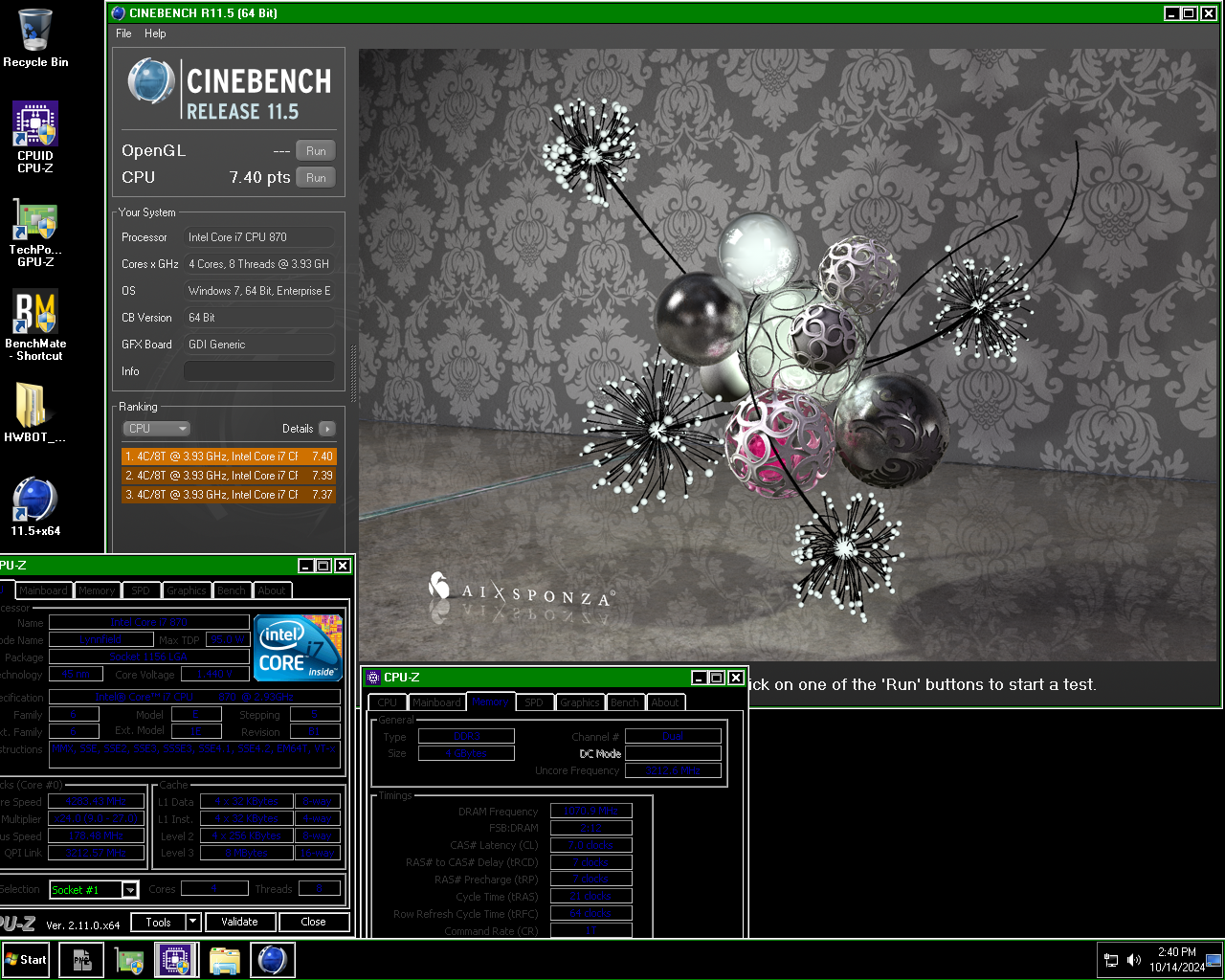
Task: Click the Details arrow icon in Ranking
Action: tap(327, 429)
